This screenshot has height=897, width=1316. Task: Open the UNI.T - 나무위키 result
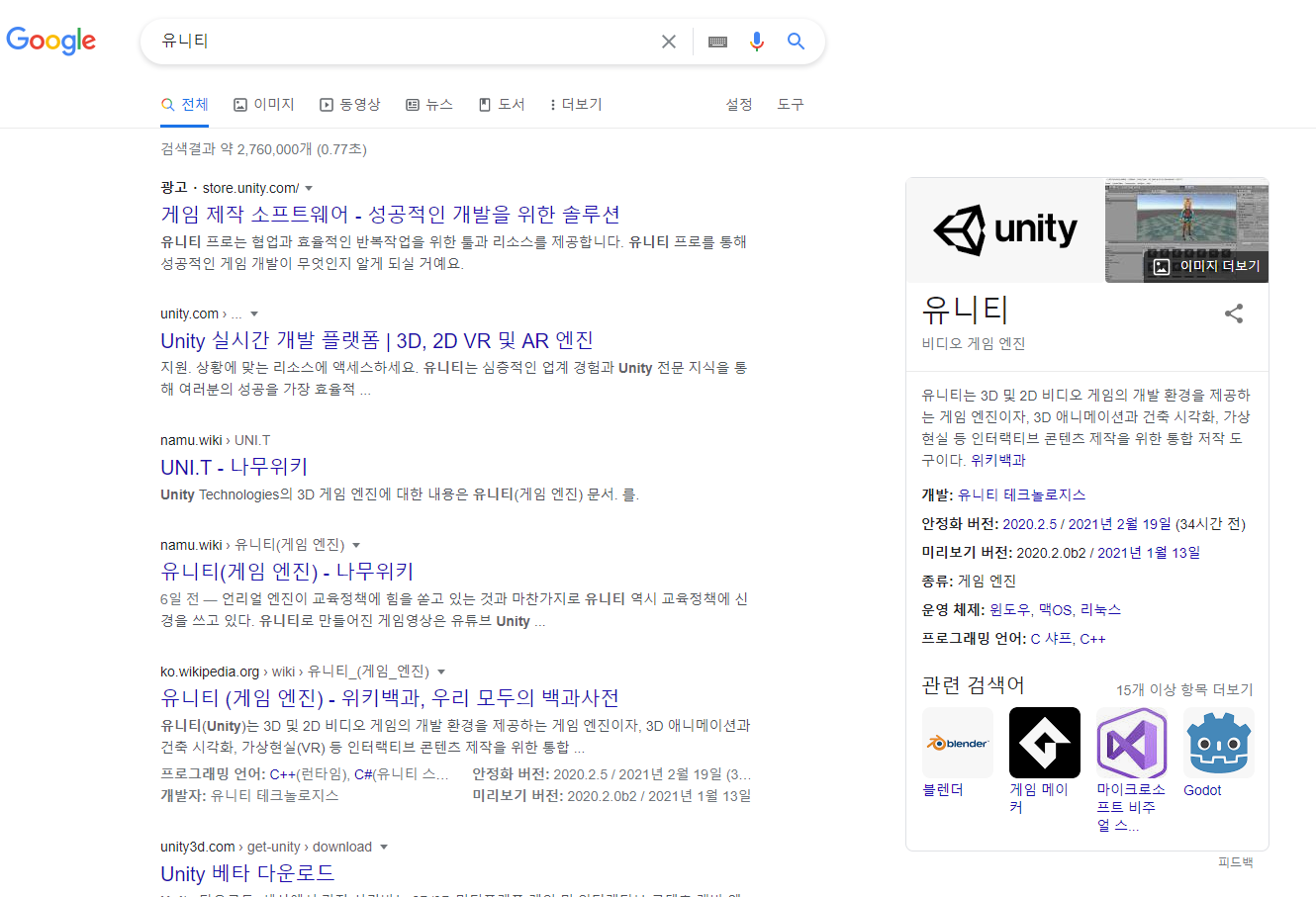click(235, 467)
